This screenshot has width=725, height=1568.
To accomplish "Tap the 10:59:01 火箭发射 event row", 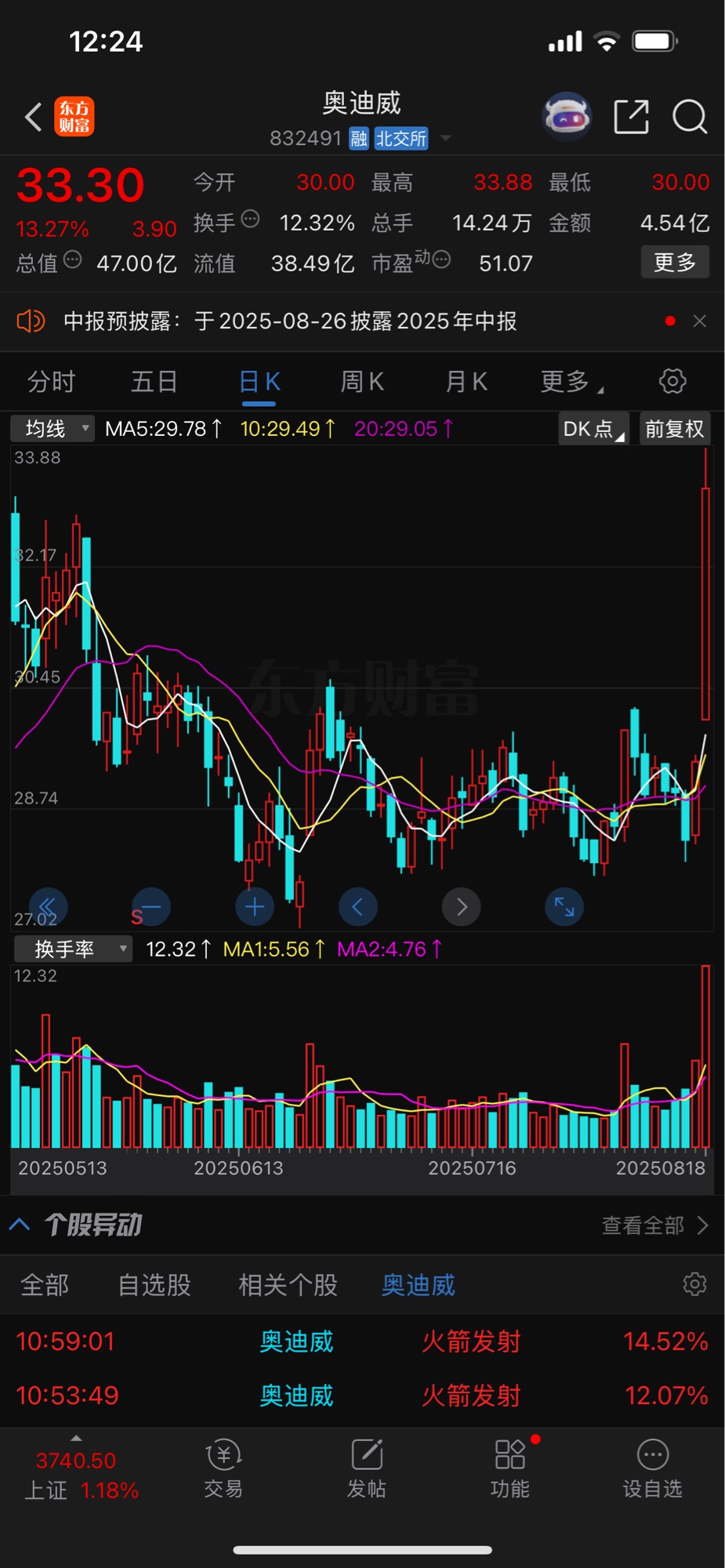I will click(x=362, y=1341).
